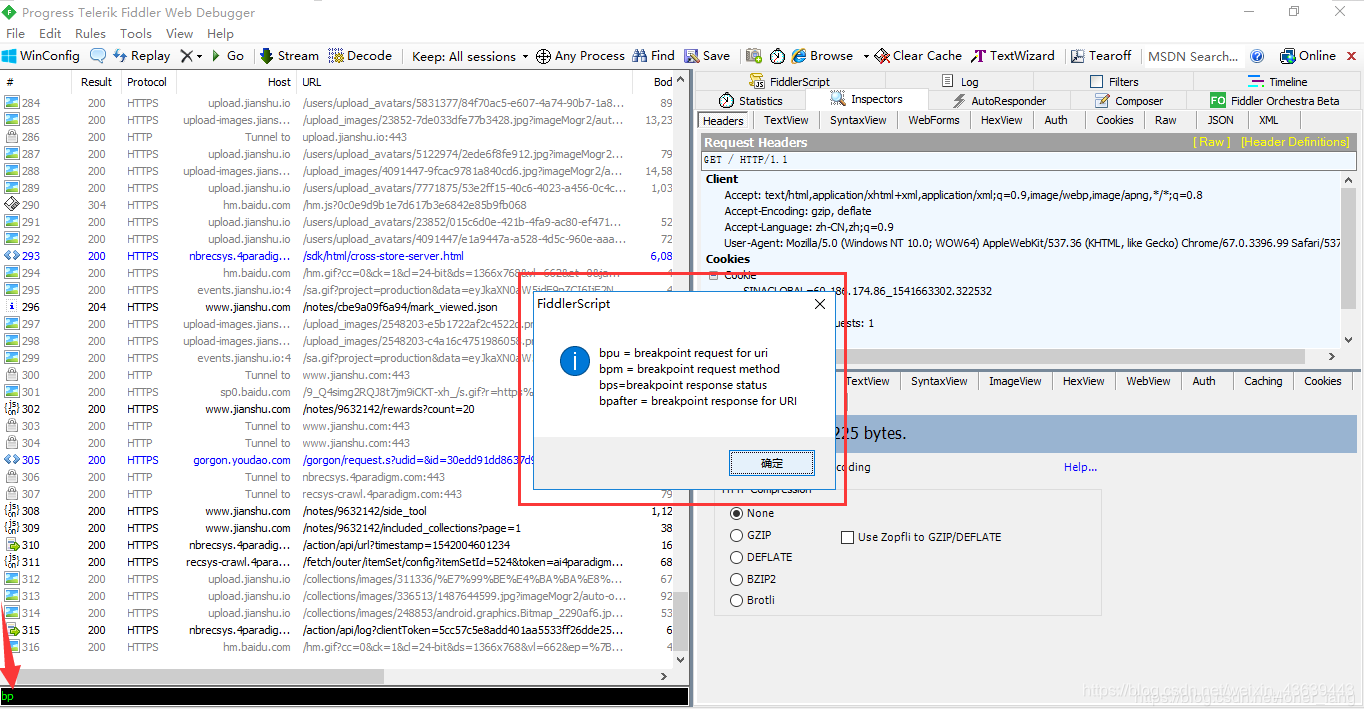Open the Edit menu
Screen dimensions: 1364x709
click(x=51, y=33)
